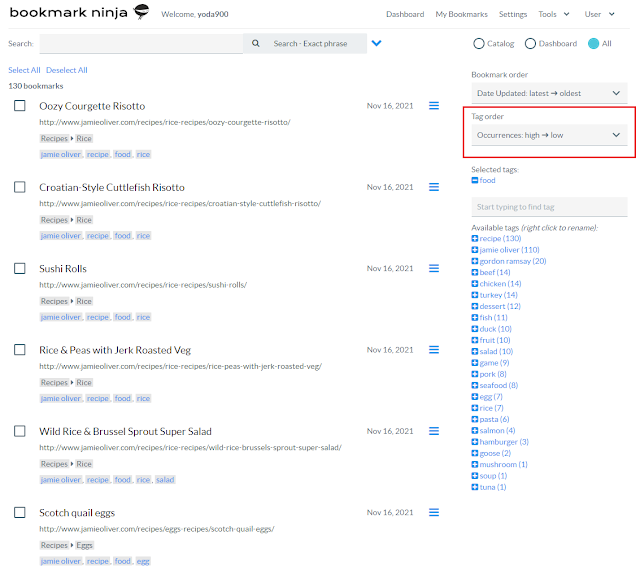This screenshot has height=570, width=640.
Task: Click the Search - Exact phrase button
Action: click(x=305, y=43)
